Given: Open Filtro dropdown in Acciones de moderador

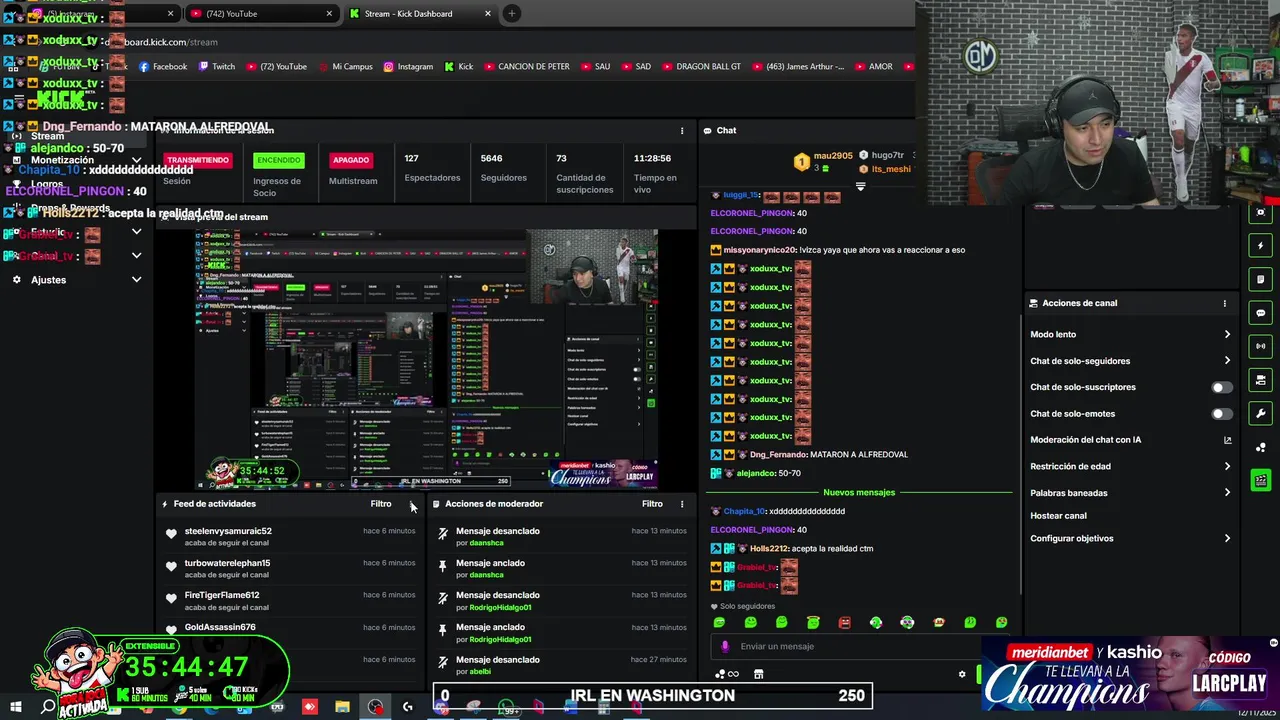Looking at the screenshot, I should point(652,504).
